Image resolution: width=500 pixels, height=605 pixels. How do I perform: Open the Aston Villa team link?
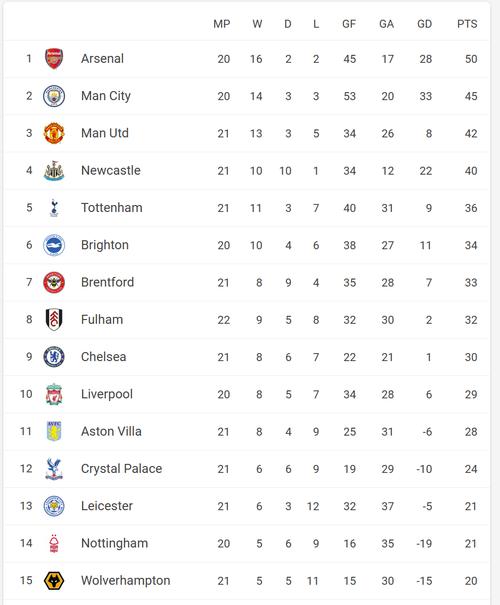click(111, 431)
